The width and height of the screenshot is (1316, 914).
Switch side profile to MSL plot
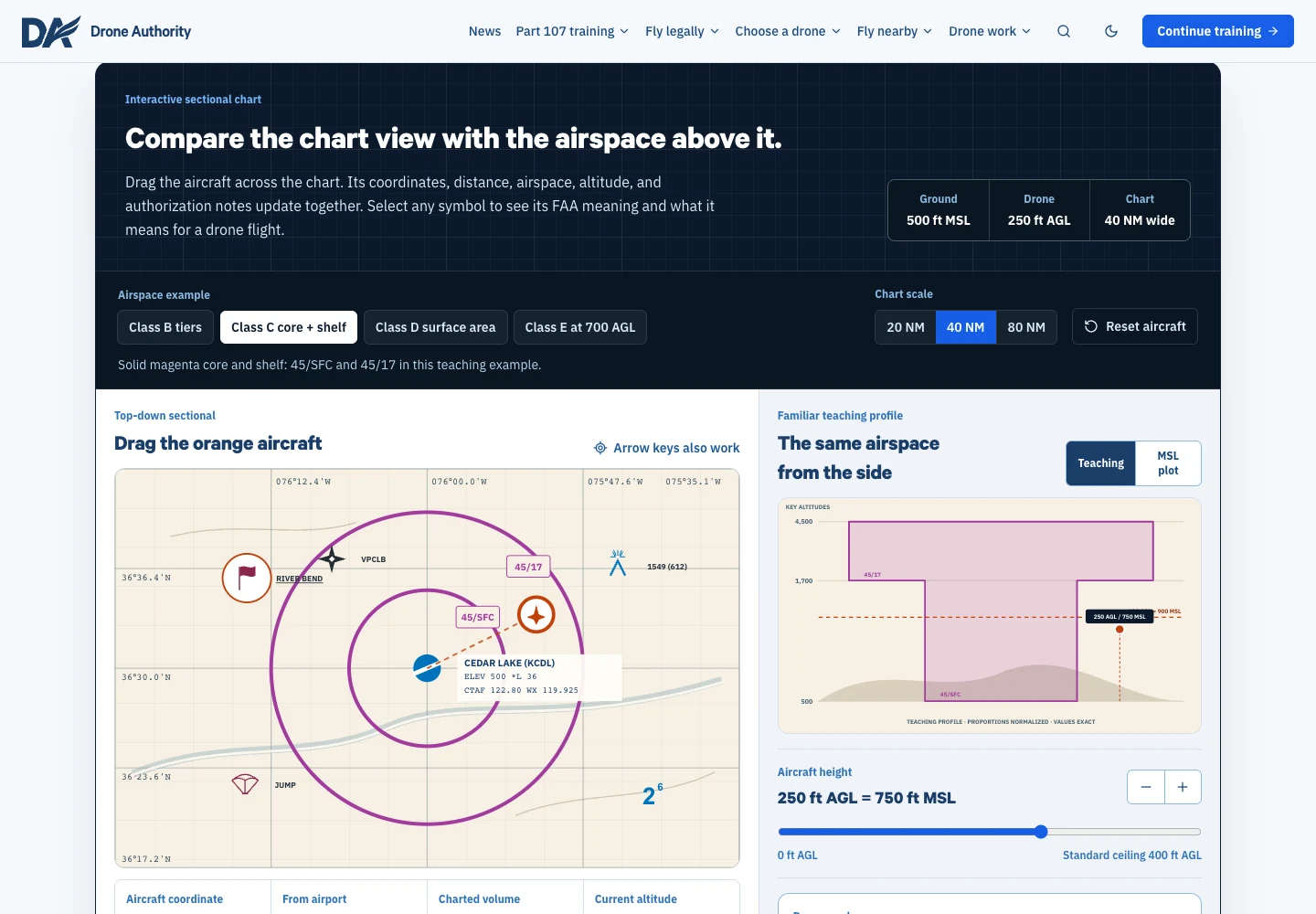tap(1168, 463)
